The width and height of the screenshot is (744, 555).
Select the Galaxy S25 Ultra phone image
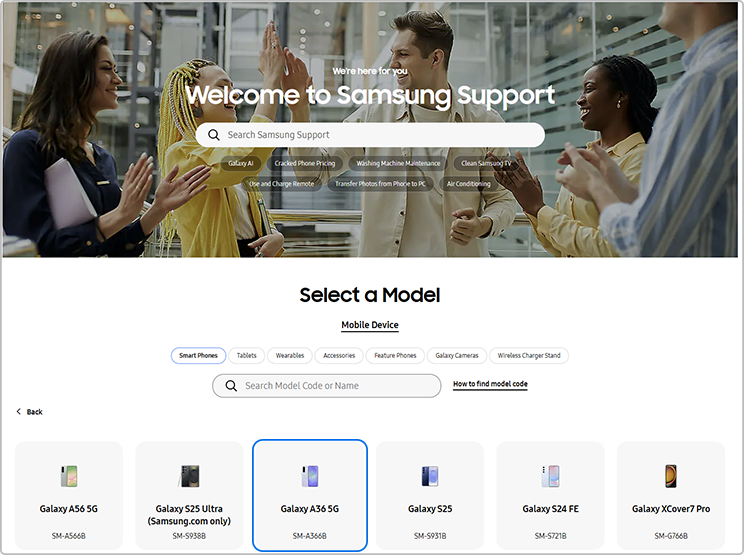pyautogui.click(x=189, y=476)
